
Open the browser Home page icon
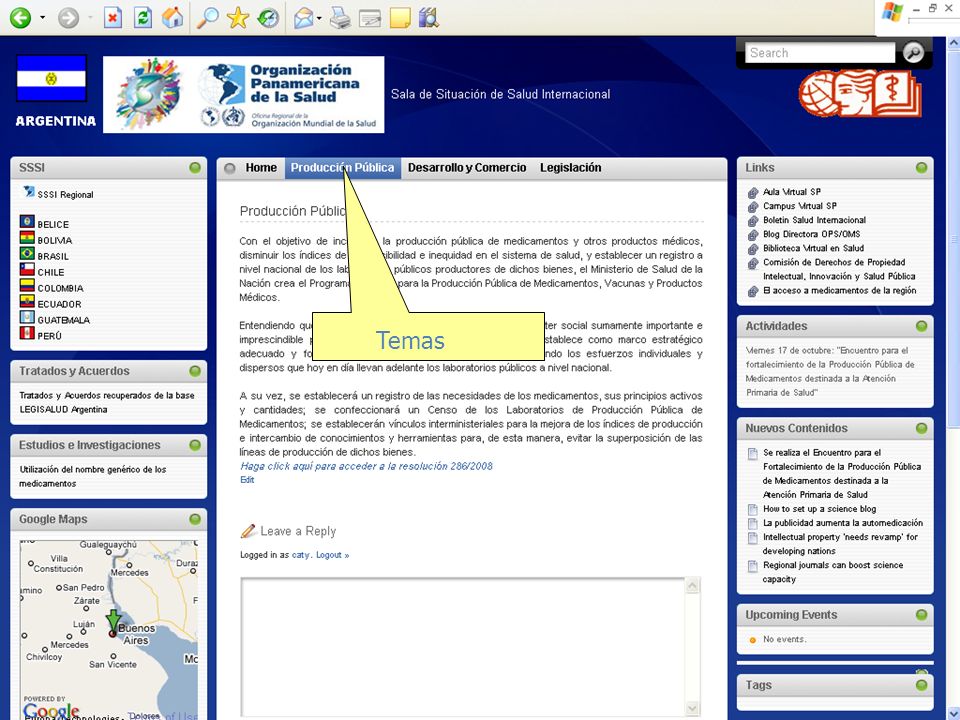pos(173,18)
